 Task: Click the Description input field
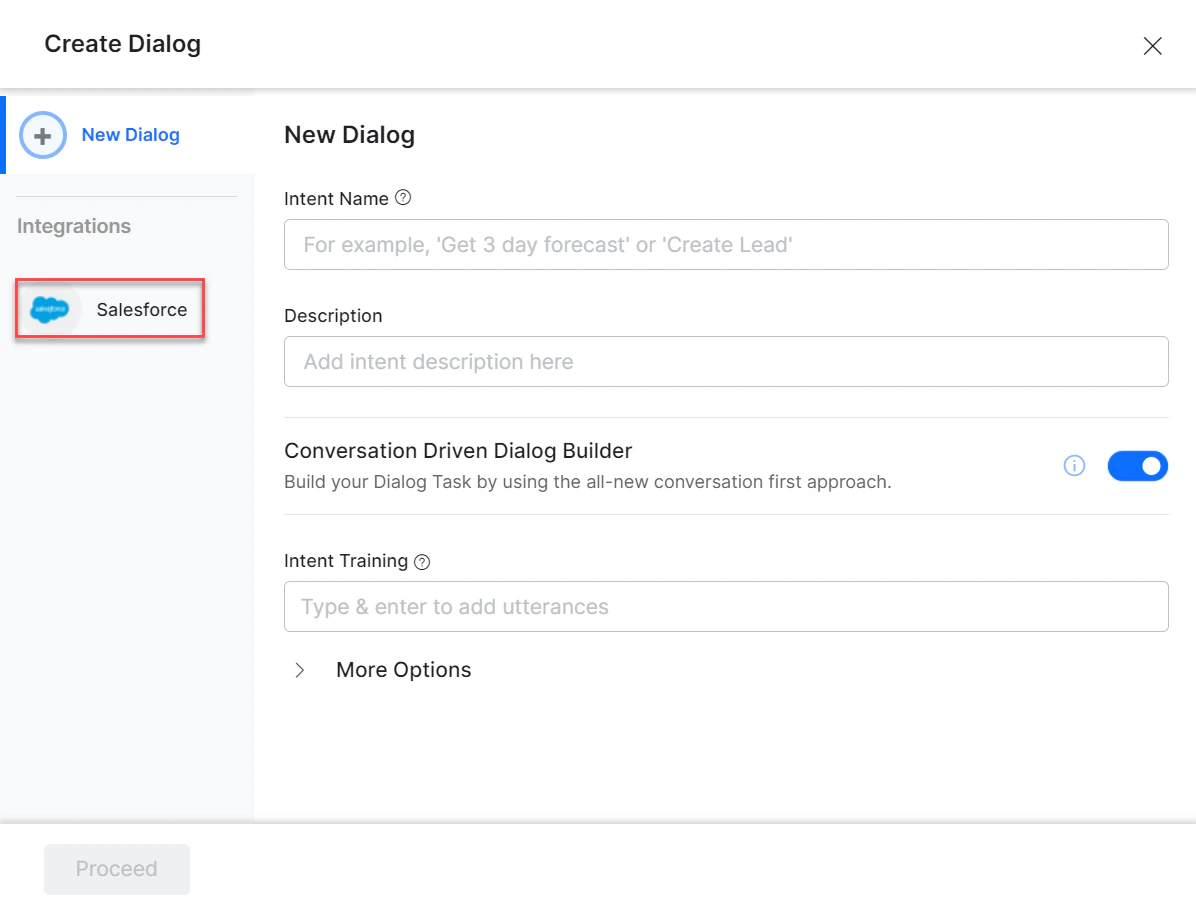[x=726, y=361]
